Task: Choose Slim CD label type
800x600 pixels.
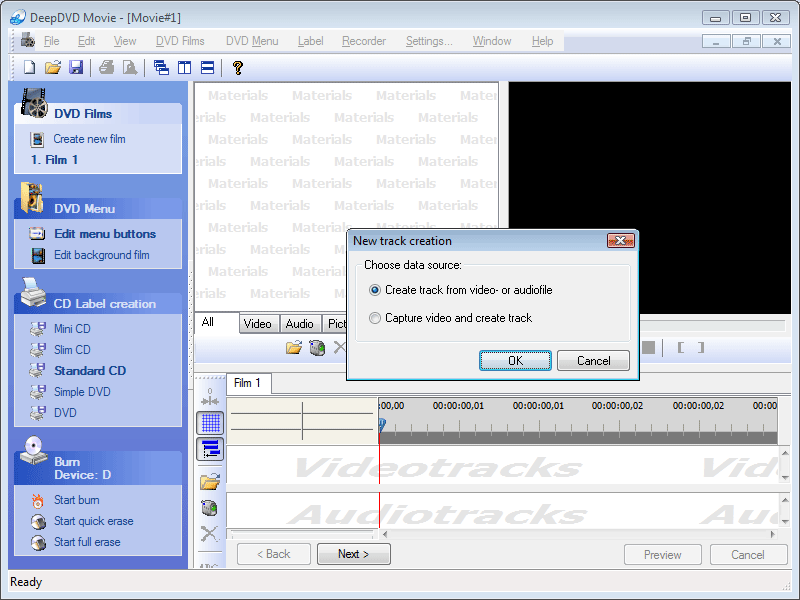Action: tap(72, 350)
